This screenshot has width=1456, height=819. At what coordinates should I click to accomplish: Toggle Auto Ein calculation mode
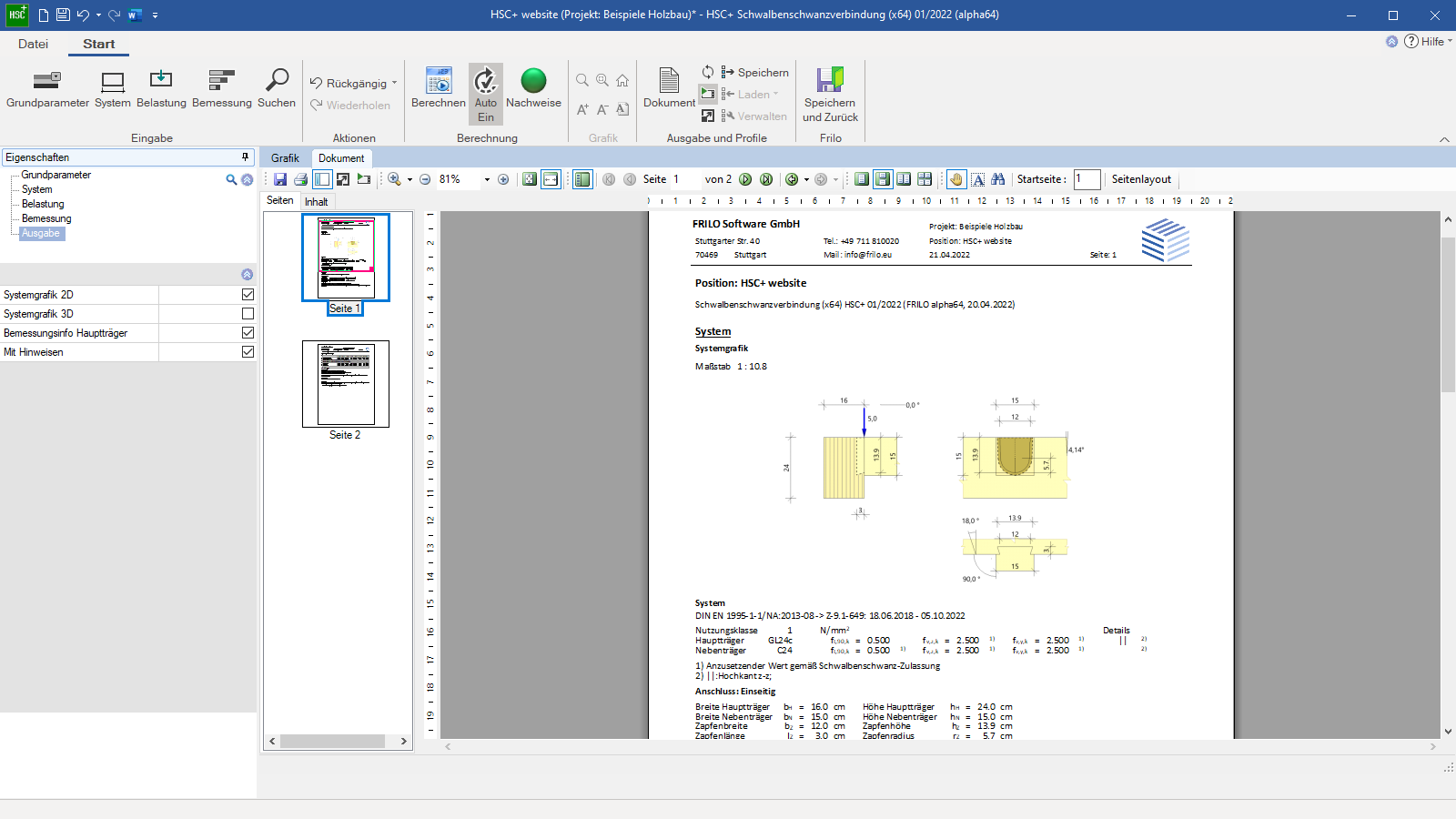(x=486, y=94)
